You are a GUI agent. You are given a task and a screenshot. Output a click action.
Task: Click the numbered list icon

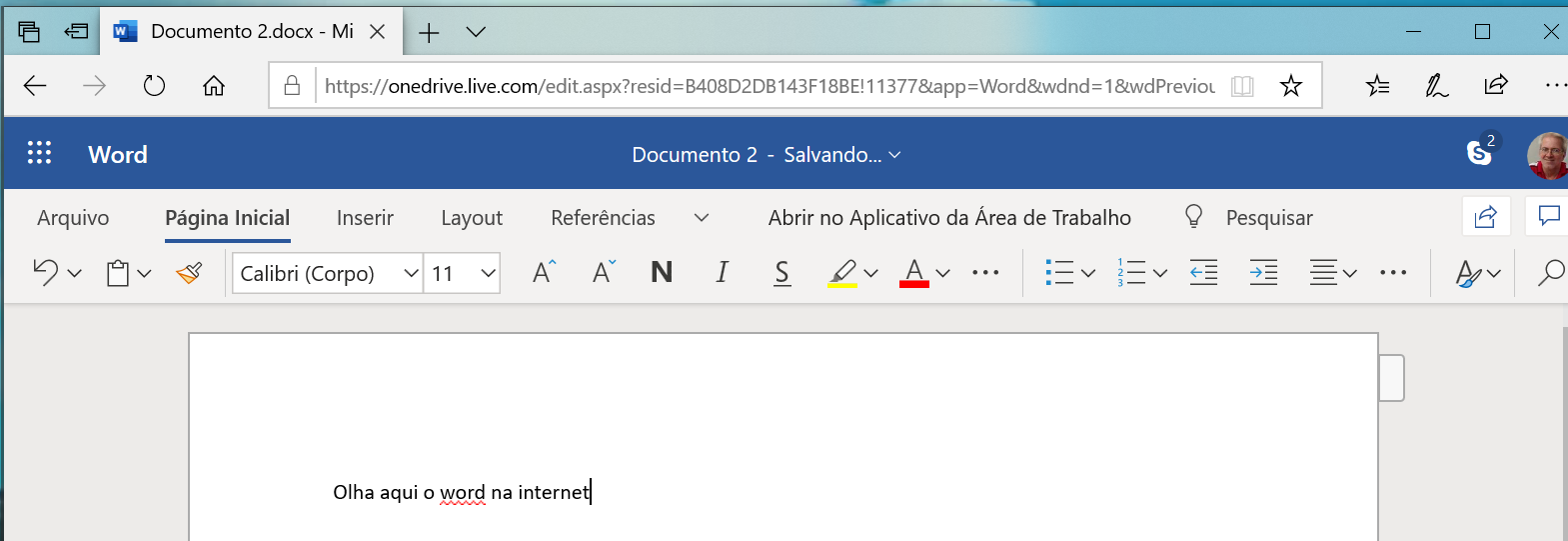tap(1131, 272)
